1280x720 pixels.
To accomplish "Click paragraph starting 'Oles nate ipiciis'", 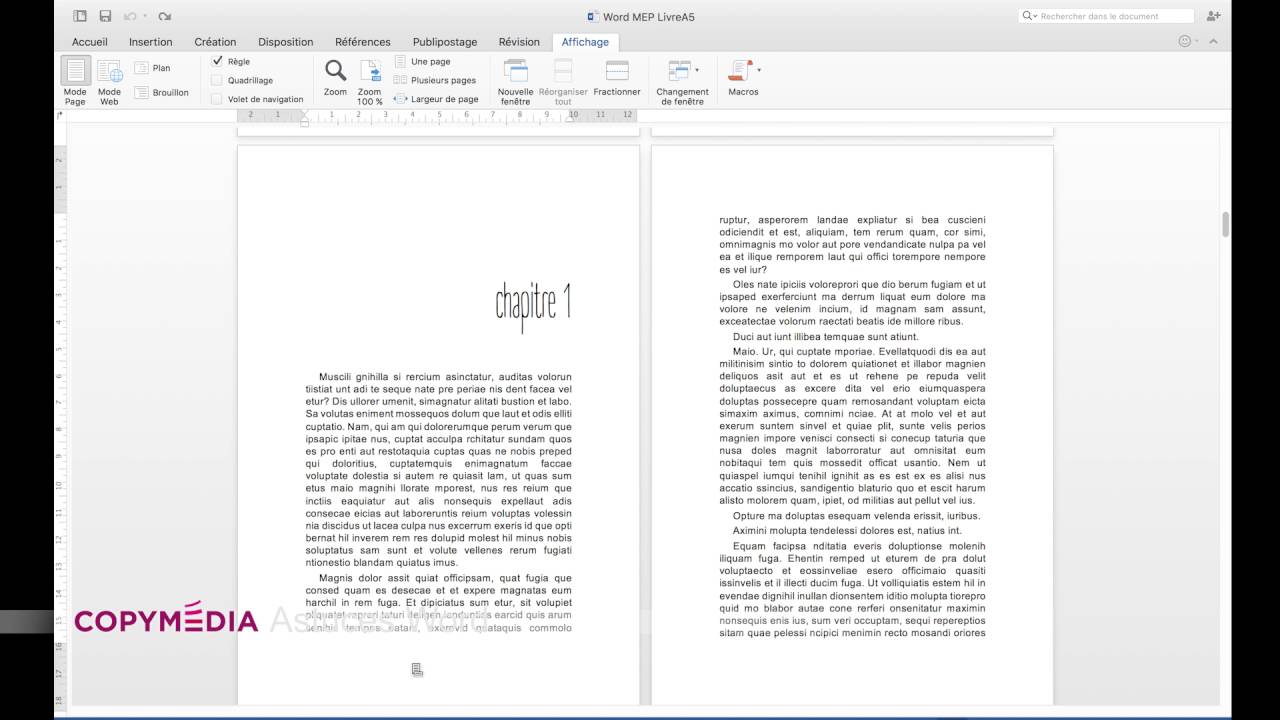I will [x=852, y=303].
